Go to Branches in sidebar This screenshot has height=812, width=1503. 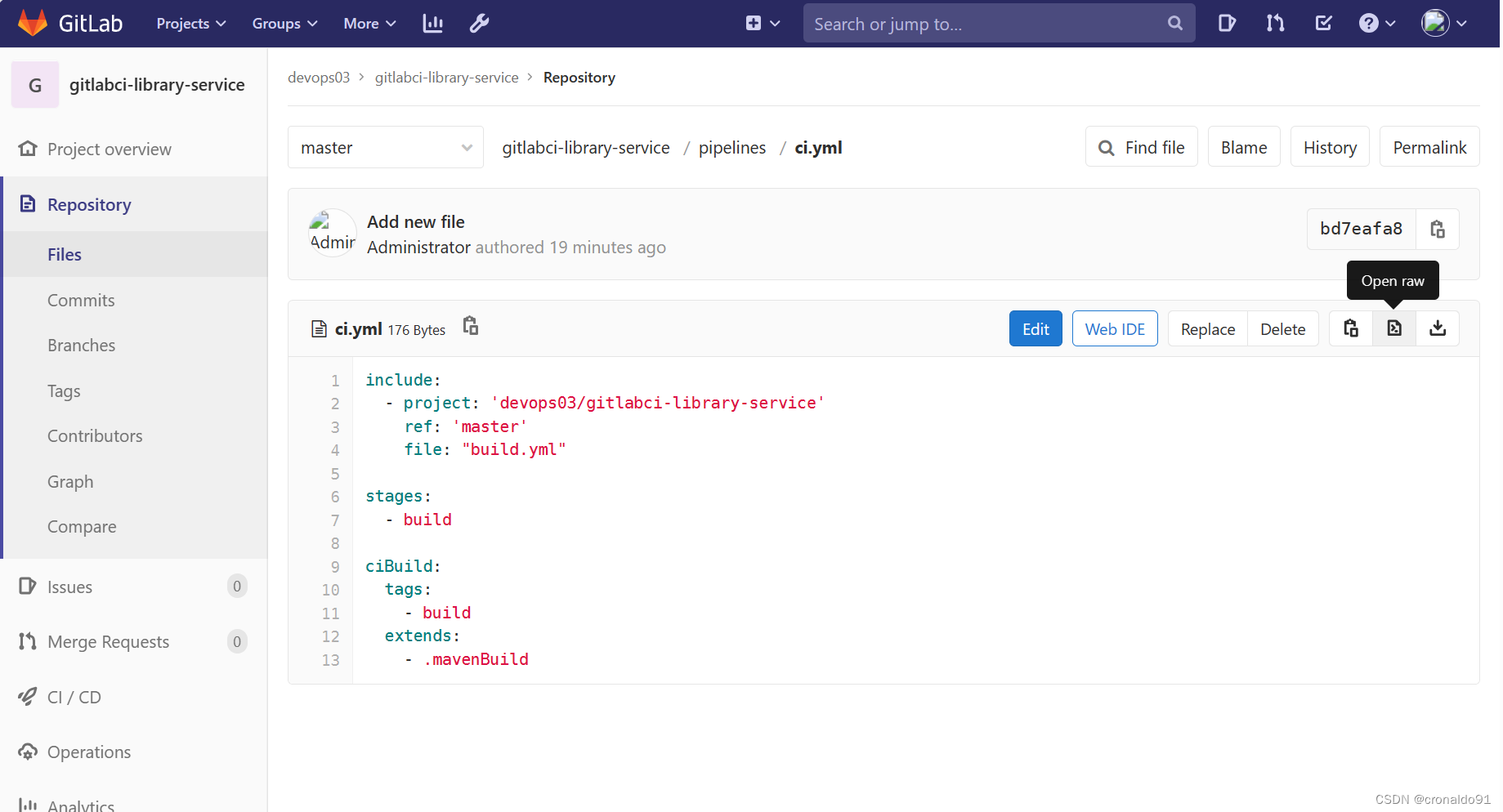[134, 345]
